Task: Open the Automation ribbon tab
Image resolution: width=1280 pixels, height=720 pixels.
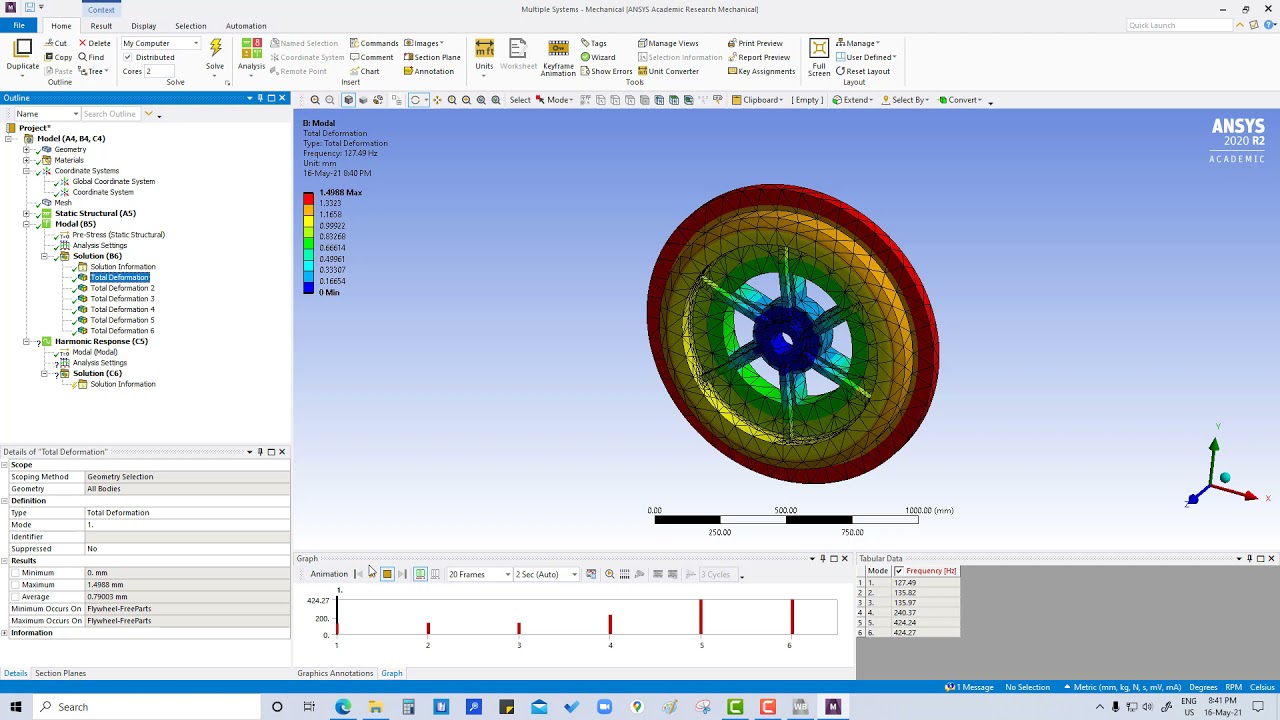Action: pyautogui.click(x=246, y=26)
